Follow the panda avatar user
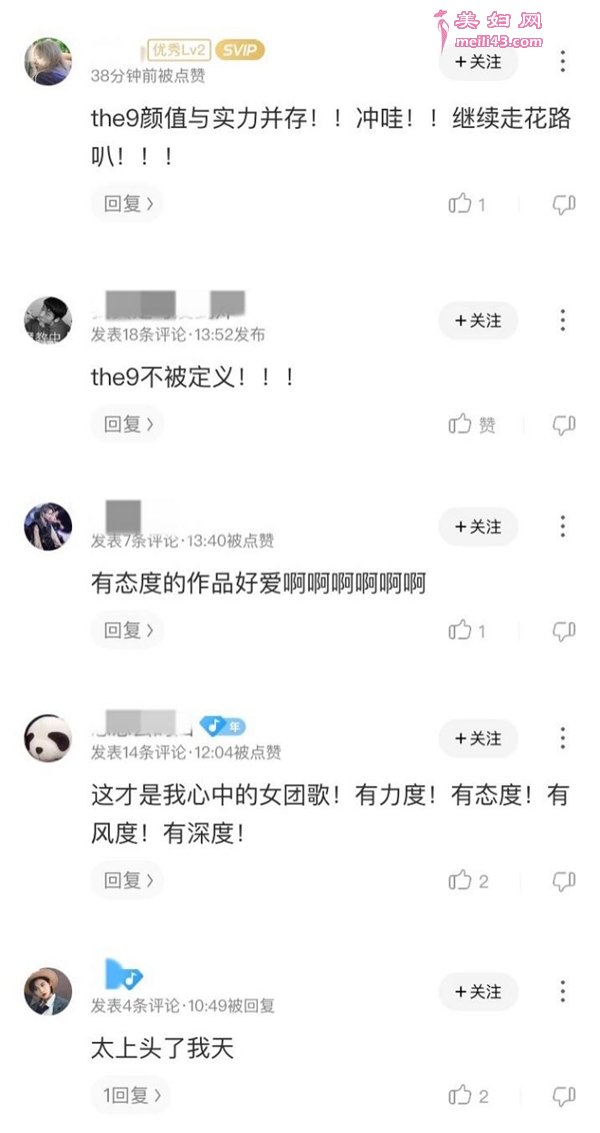The width and height of the screenshot is (600, 1133). tap(478, 738)
